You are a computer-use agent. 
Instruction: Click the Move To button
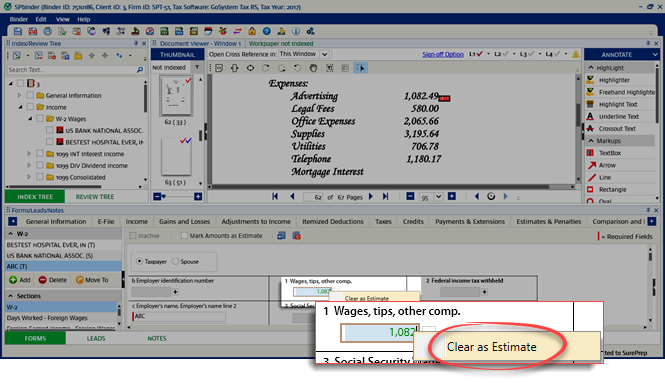(92, 279)
